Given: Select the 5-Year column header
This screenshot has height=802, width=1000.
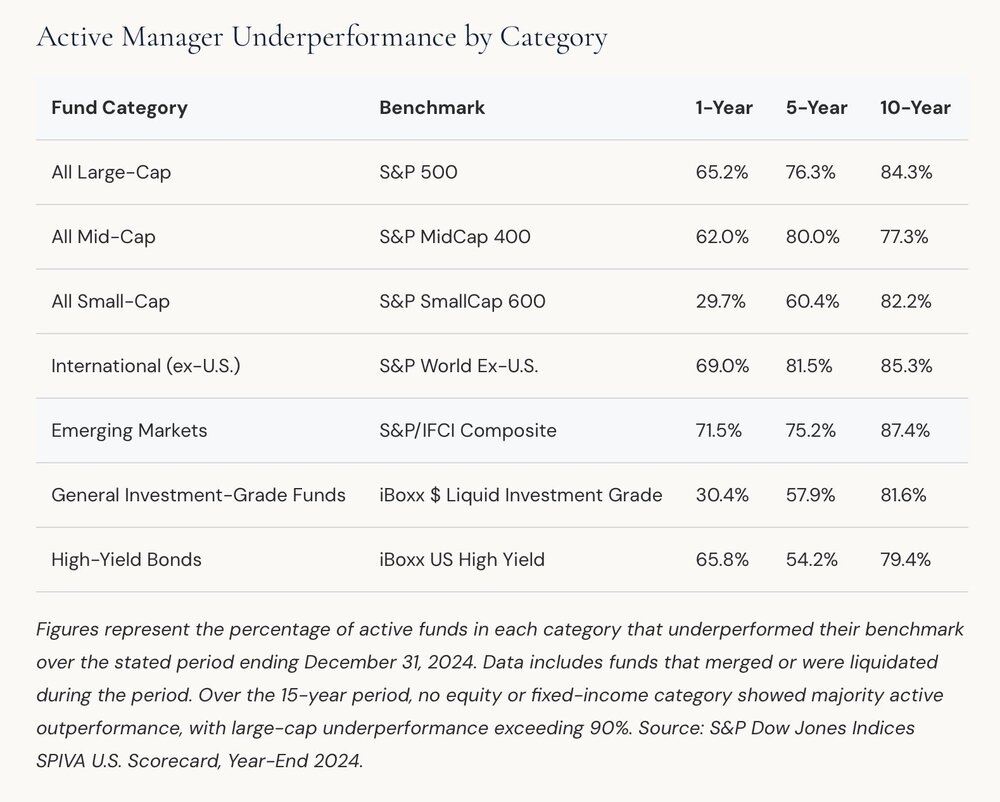Looking at the screenshot, I should [816, 108].
